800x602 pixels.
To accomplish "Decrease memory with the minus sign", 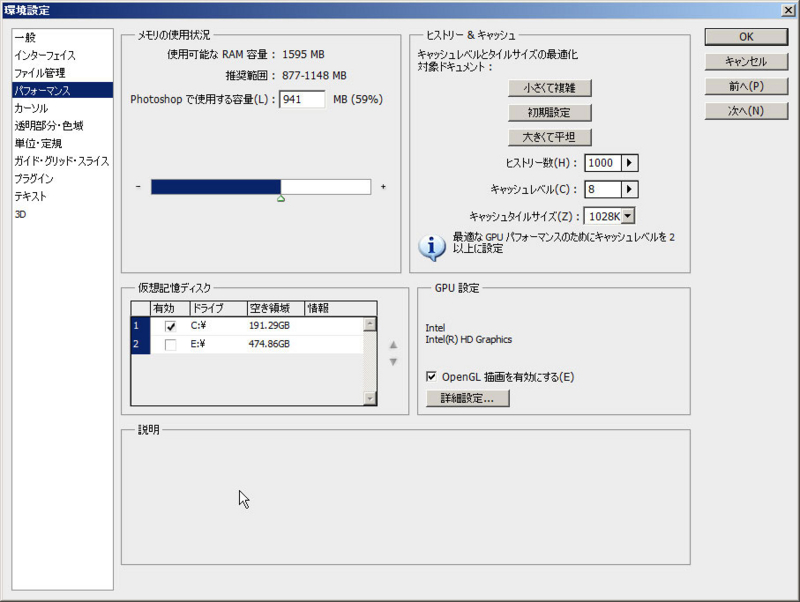I will coord(138,187).
